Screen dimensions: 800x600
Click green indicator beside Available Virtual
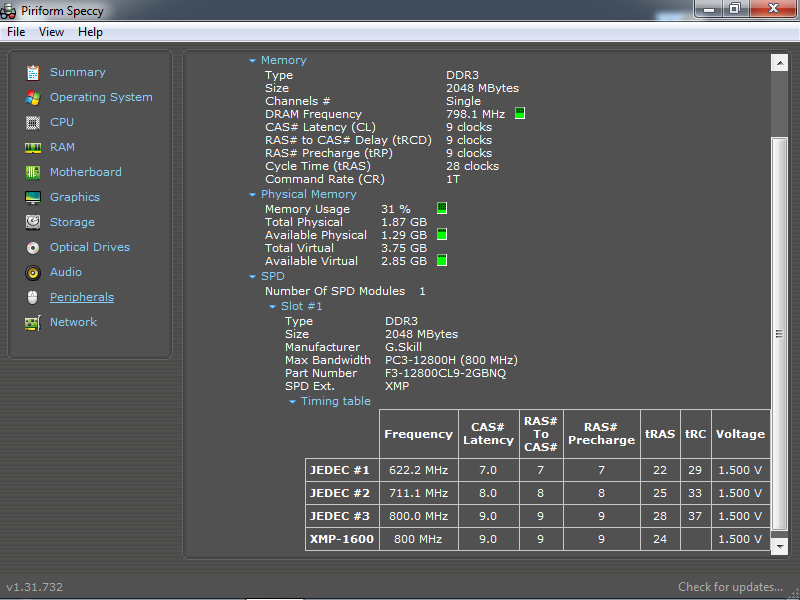442,261
